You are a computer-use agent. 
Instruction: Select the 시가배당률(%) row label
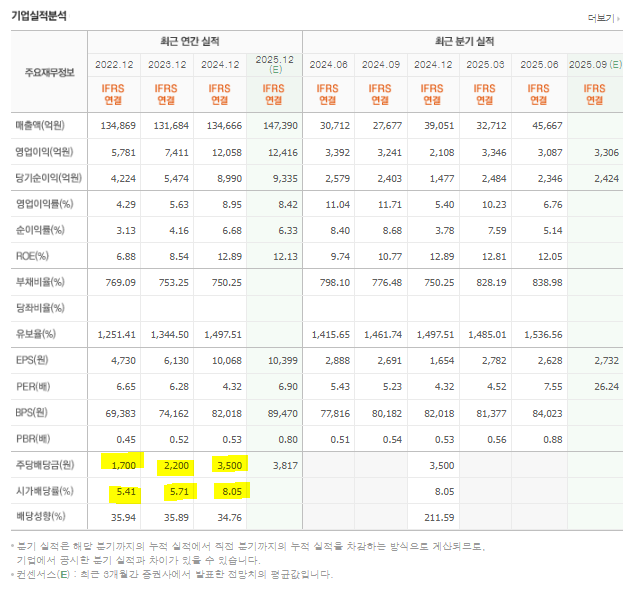[x=44, y=491]
